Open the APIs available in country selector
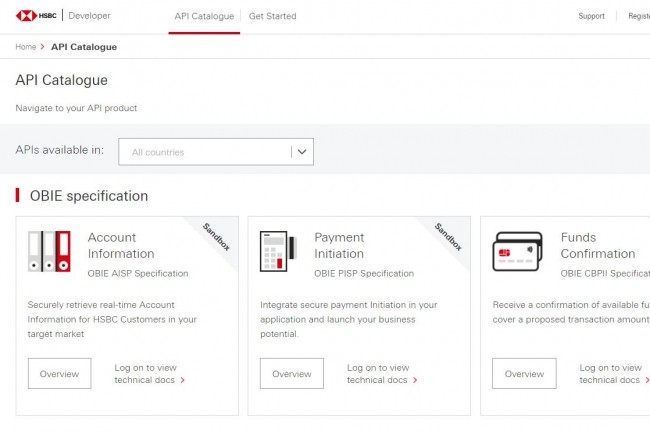 [216, 152]
